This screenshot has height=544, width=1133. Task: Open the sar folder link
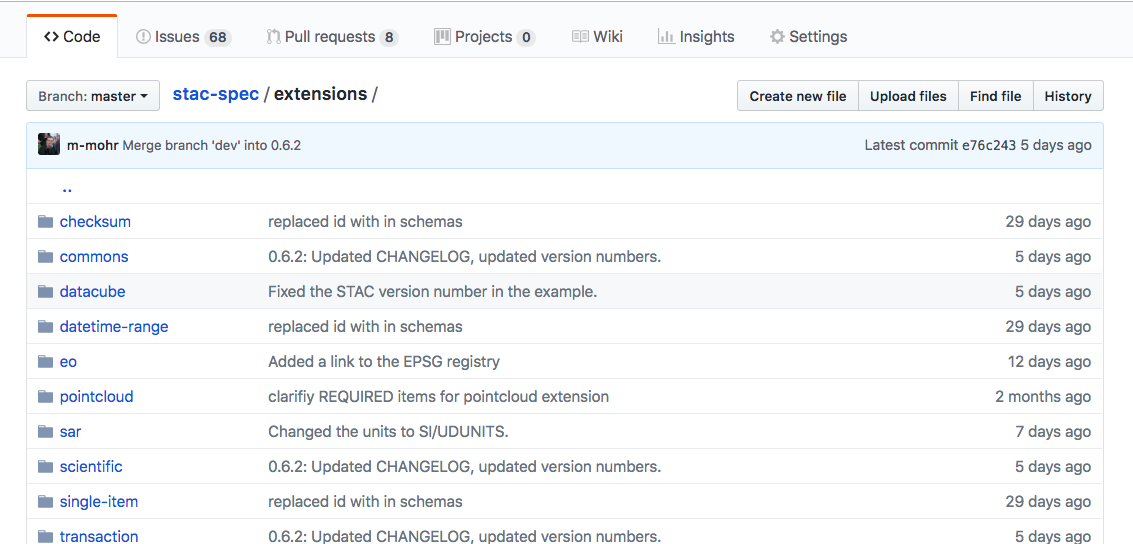coord(70,431)
